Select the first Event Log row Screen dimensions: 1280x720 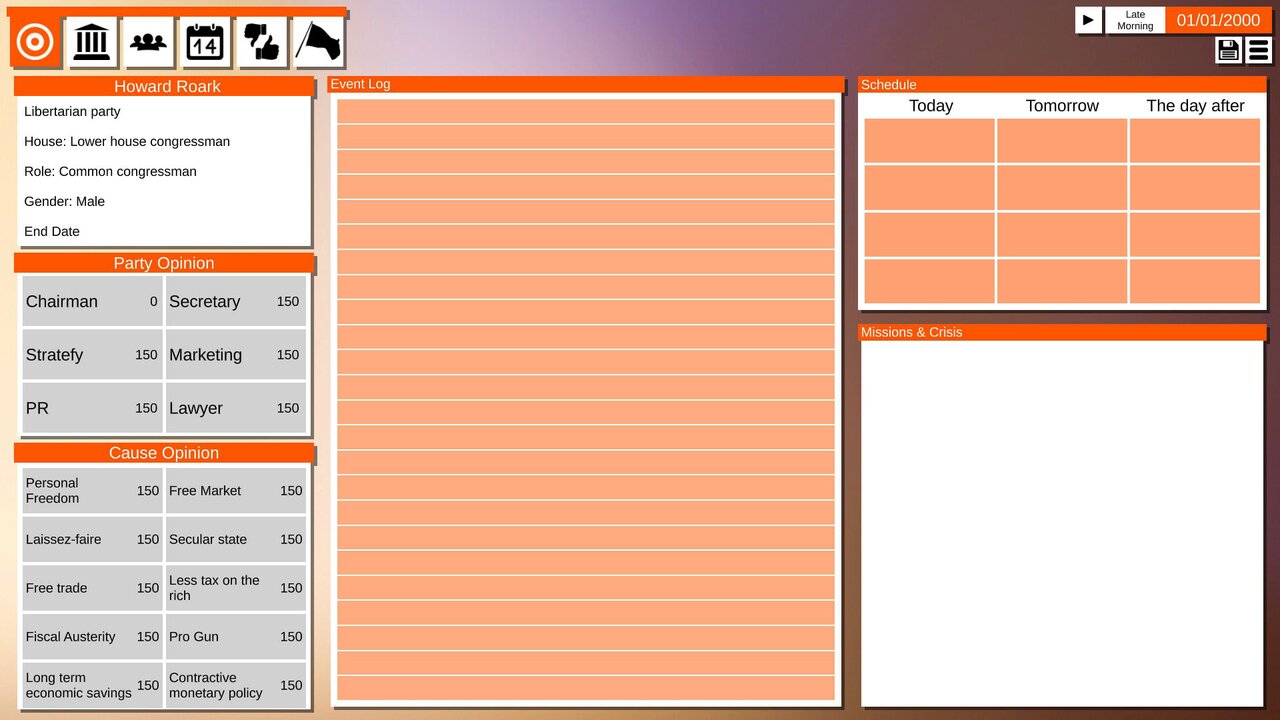586,111
